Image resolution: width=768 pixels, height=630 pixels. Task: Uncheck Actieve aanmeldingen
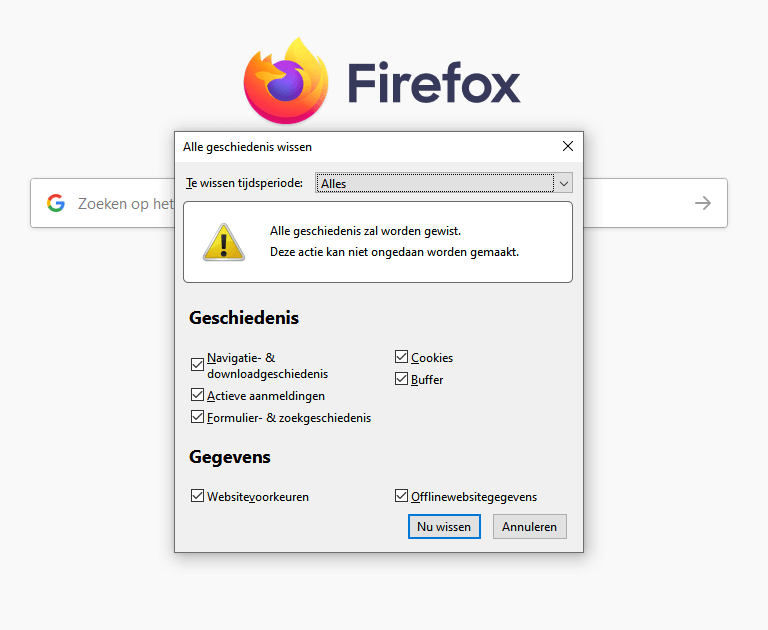pyautogui.click(x=197, y=395)
